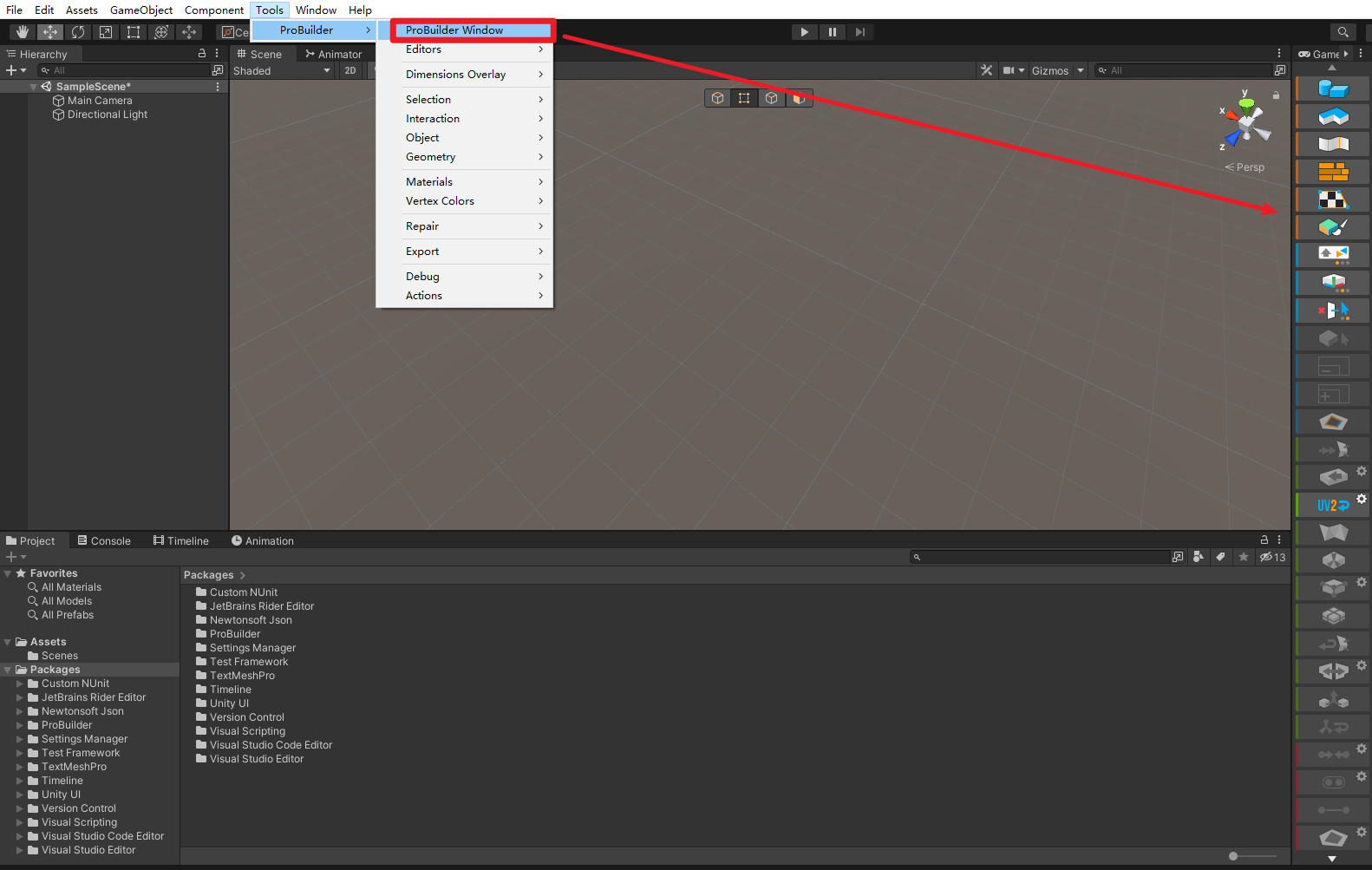Activate the Move tool

pos(50,32)
